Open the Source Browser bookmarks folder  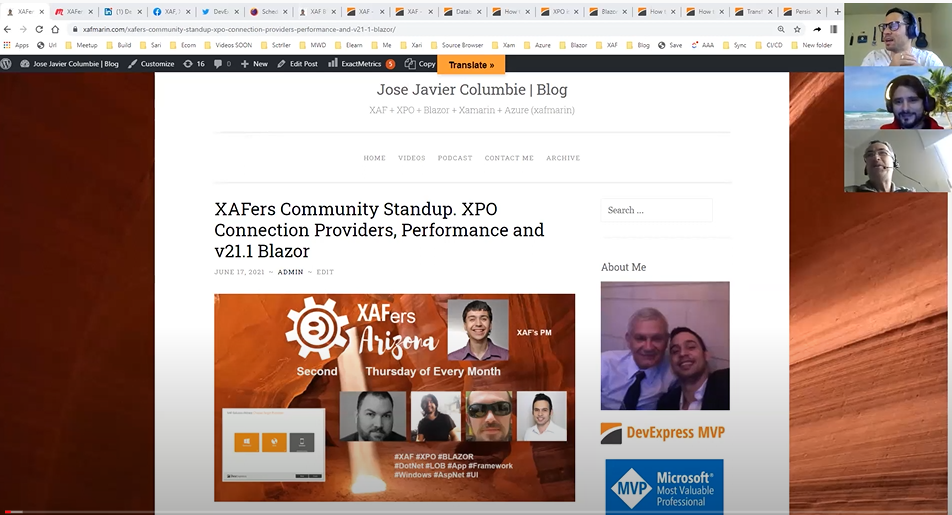457,45
